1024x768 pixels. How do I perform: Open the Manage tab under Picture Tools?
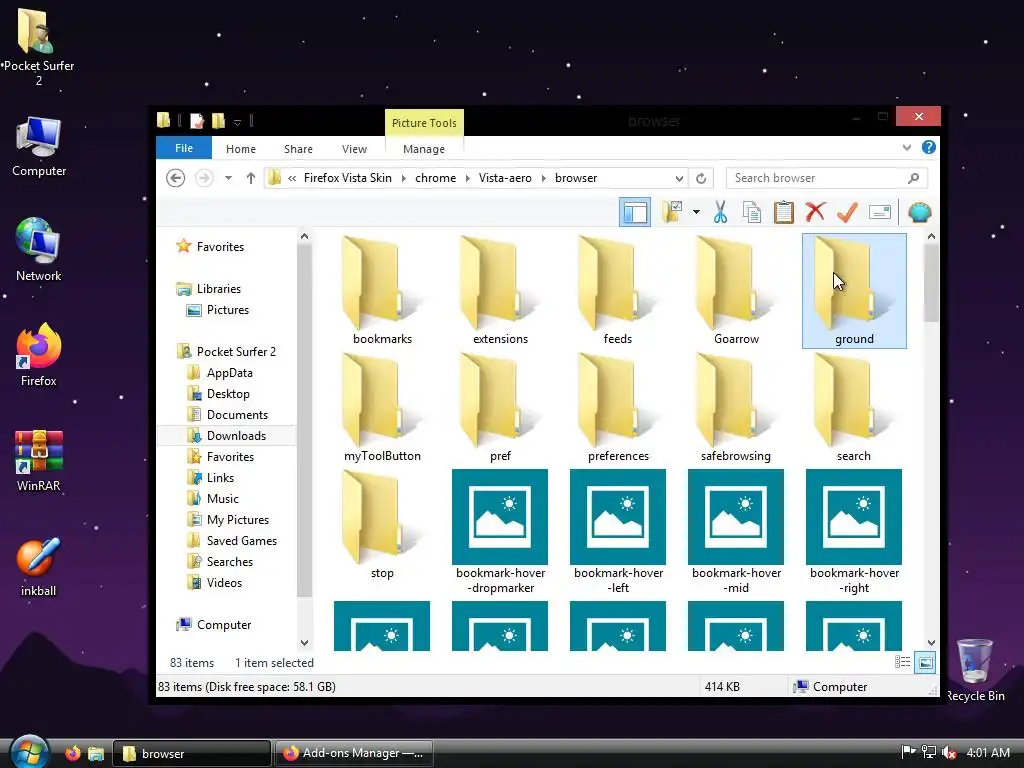[x=424, y=149]
